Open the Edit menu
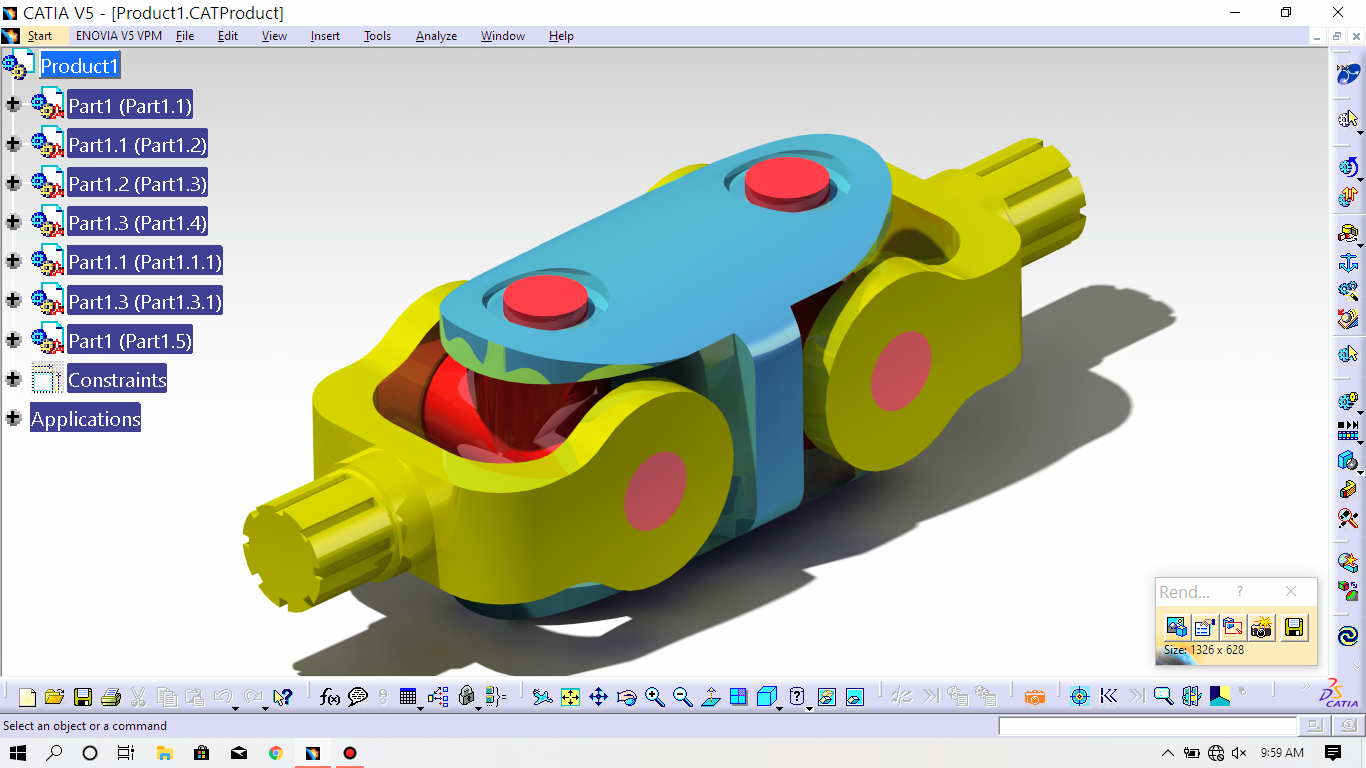The width and height of the screenshot is (1366, 768). (x=228, y=36)
